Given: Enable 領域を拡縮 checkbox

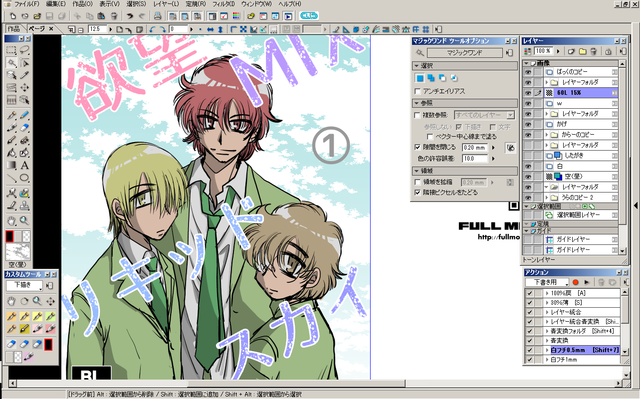Looking at the screenshot, I should [417, 182].
